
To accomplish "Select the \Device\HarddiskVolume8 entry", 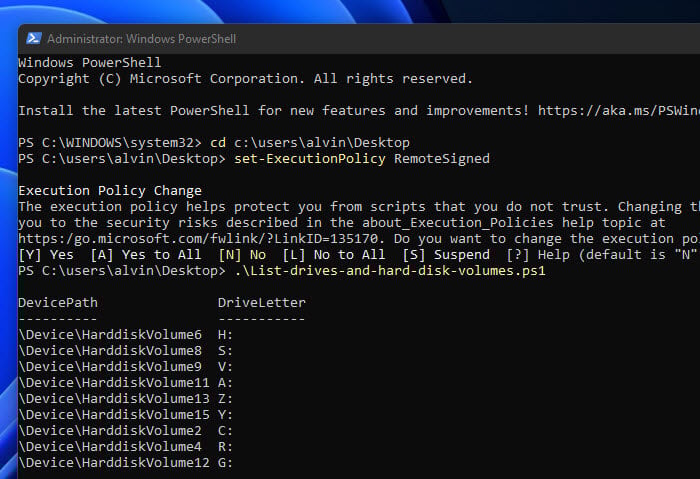I will [110, 351].
